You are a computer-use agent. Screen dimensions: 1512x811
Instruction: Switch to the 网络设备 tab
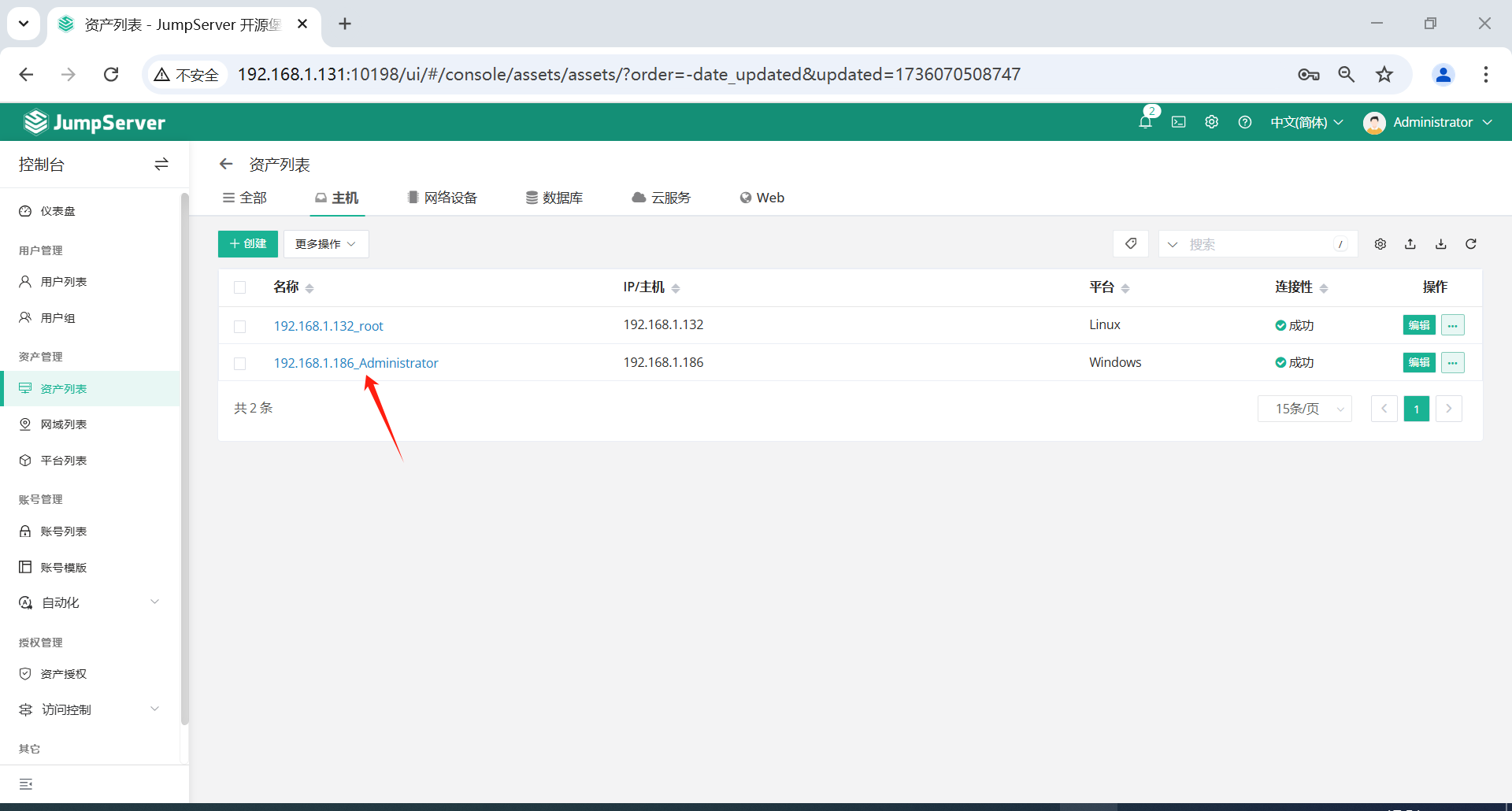[x=442, y=198]
